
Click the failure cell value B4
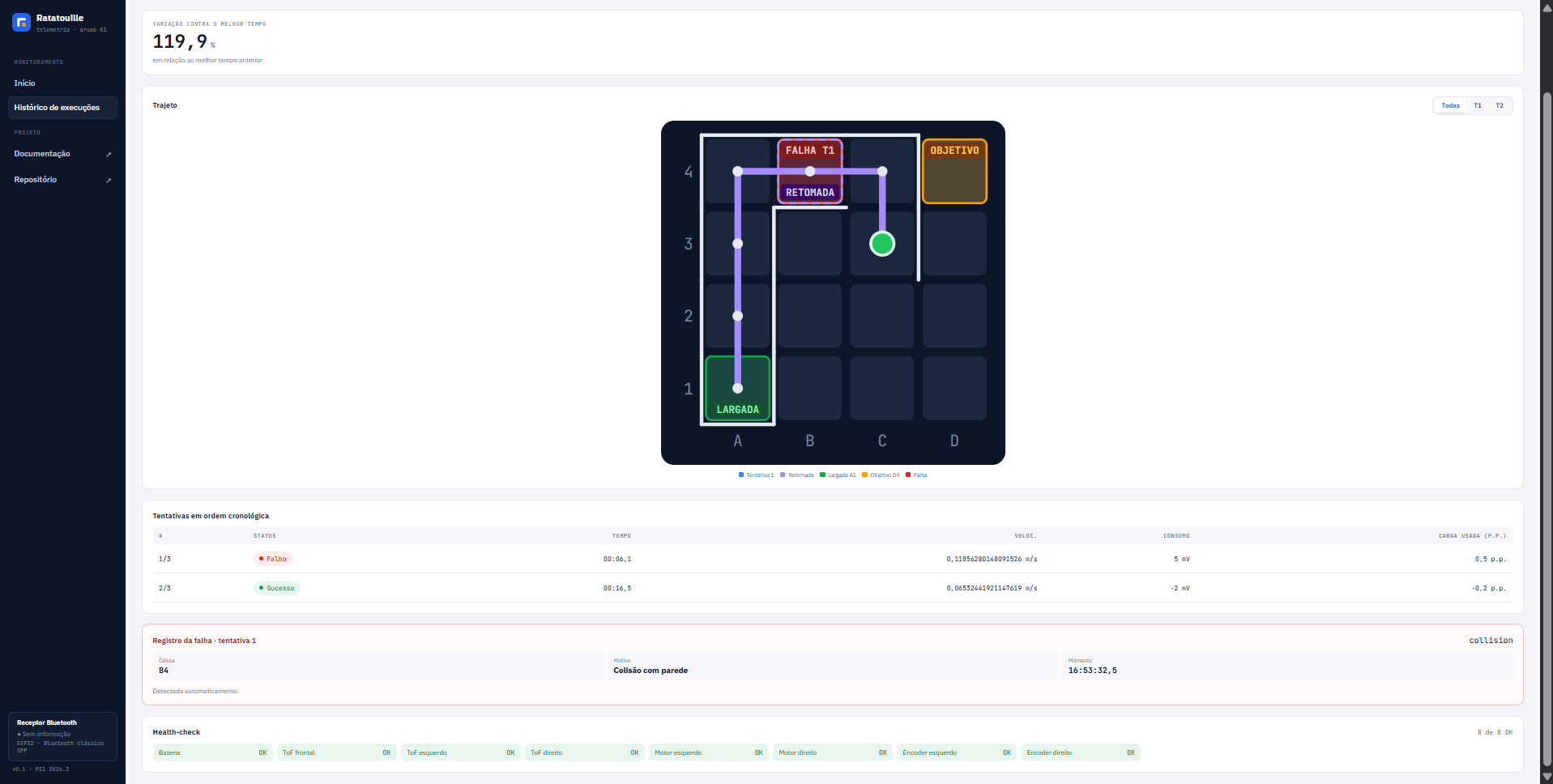164,671
